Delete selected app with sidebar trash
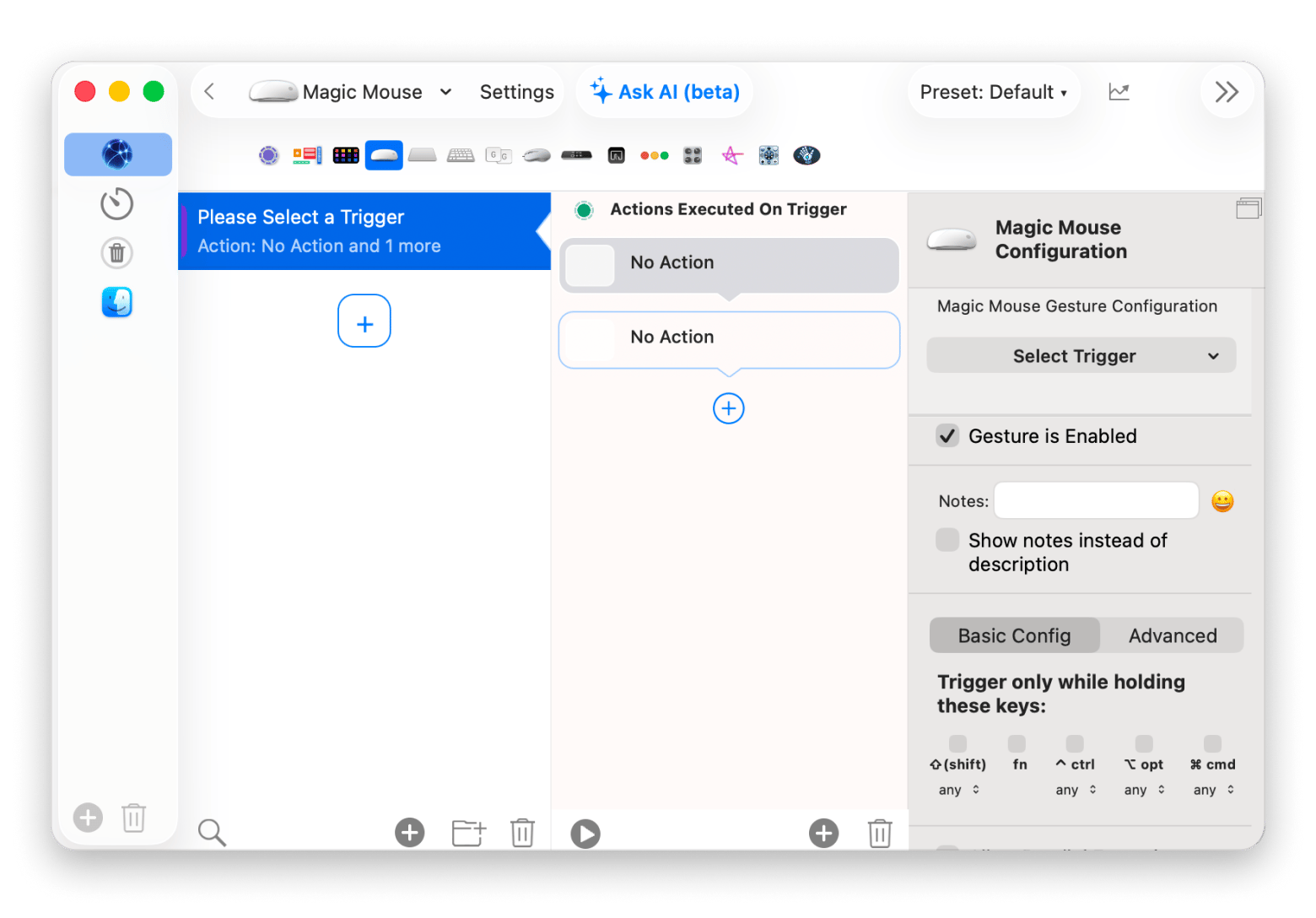Screen dimensions: 1316x918 (133, 817)
